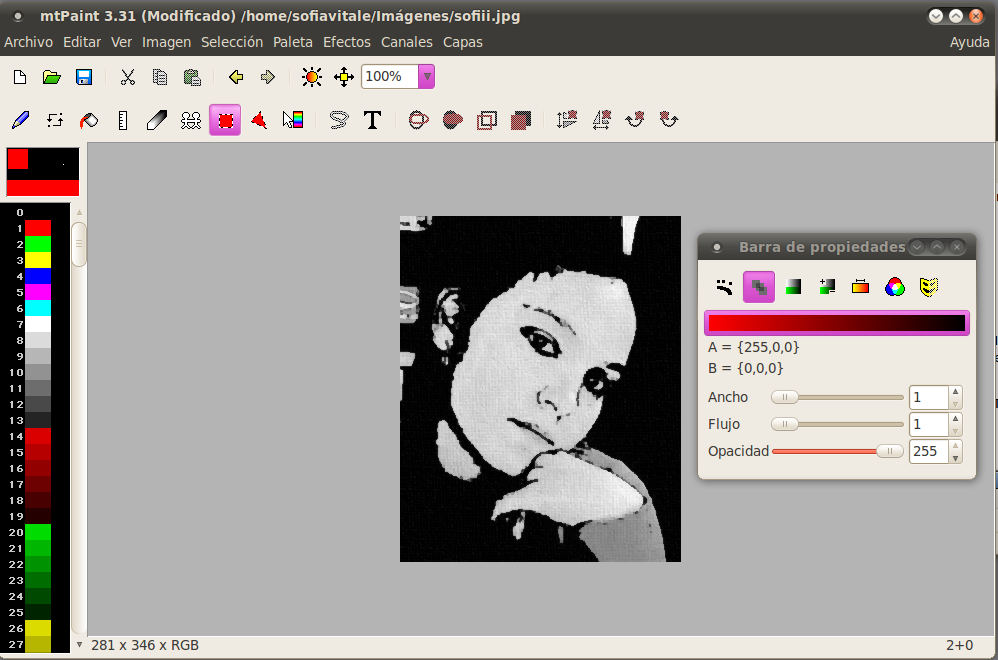Image resolution: width=998 pixels, height=660 pixels.
Task: Select the Paint tool
Action: coord(20,120)
